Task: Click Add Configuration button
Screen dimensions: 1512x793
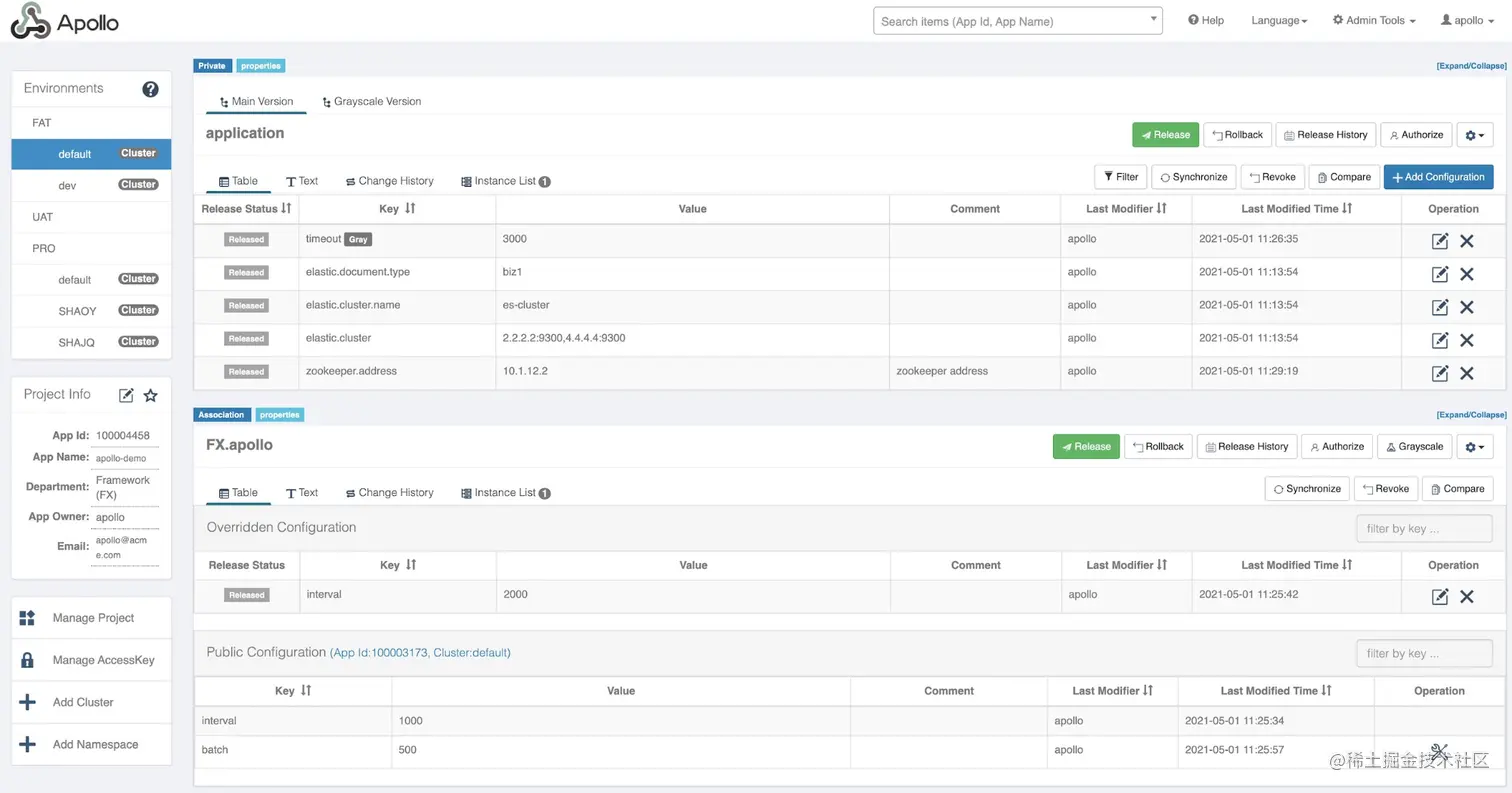Action: point(1438,177)
